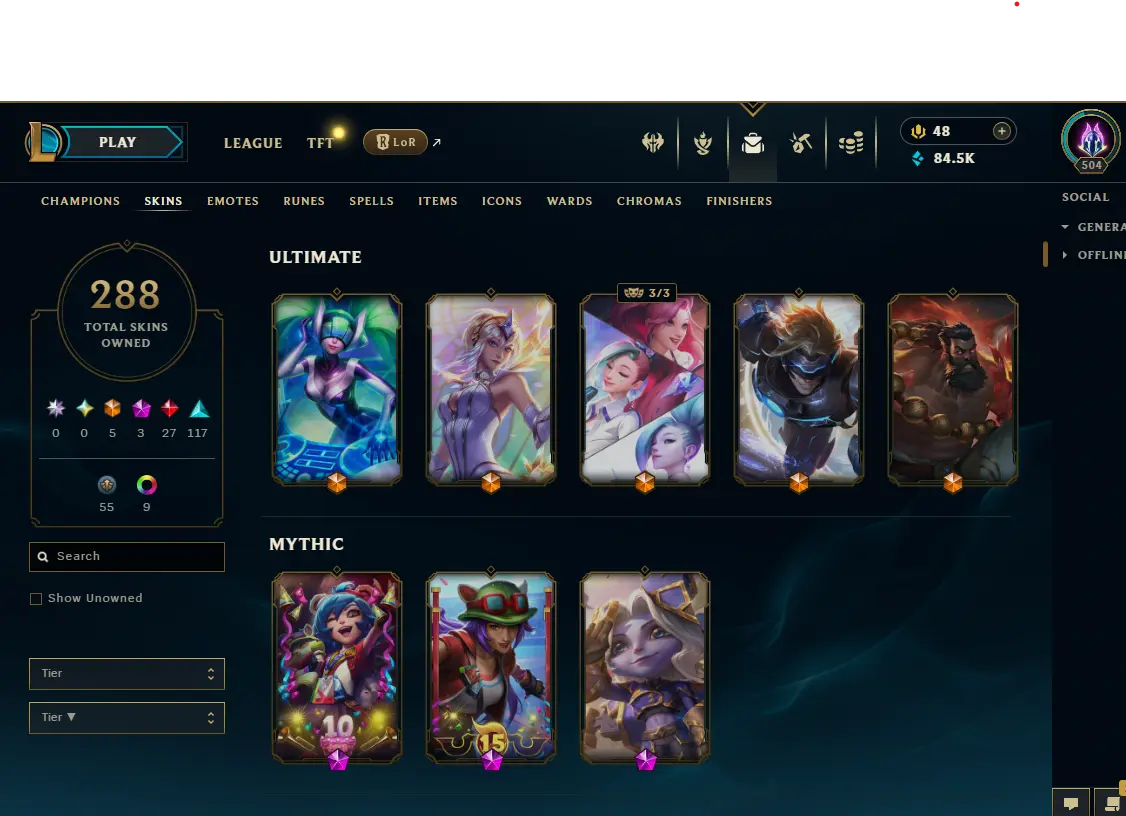Open the Loot hammer icon
Viewport: 1126px width, 816px height.
801,143
